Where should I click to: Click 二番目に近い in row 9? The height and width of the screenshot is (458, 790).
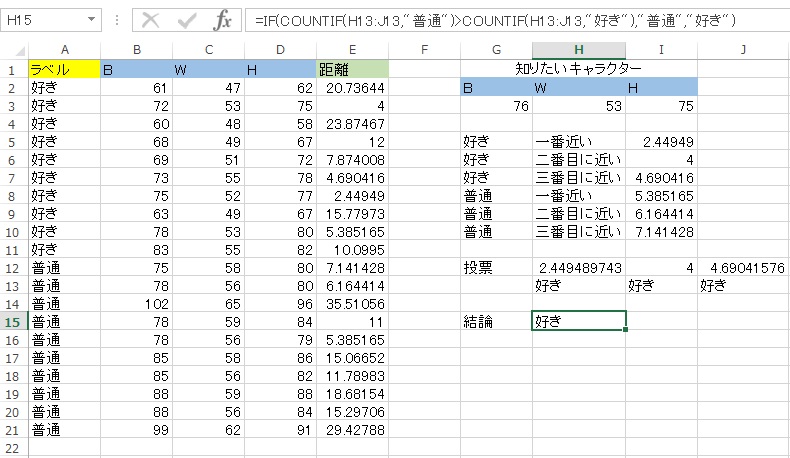(x=578, y=214)
